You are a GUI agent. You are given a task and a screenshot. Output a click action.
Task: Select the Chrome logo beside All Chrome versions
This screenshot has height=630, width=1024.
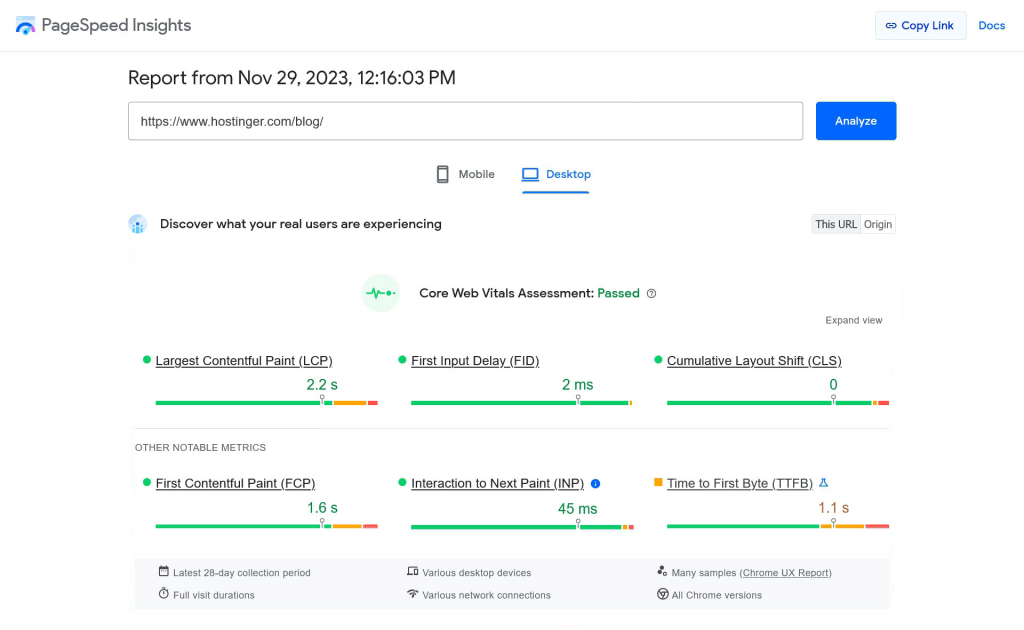(x=661, y=594)
